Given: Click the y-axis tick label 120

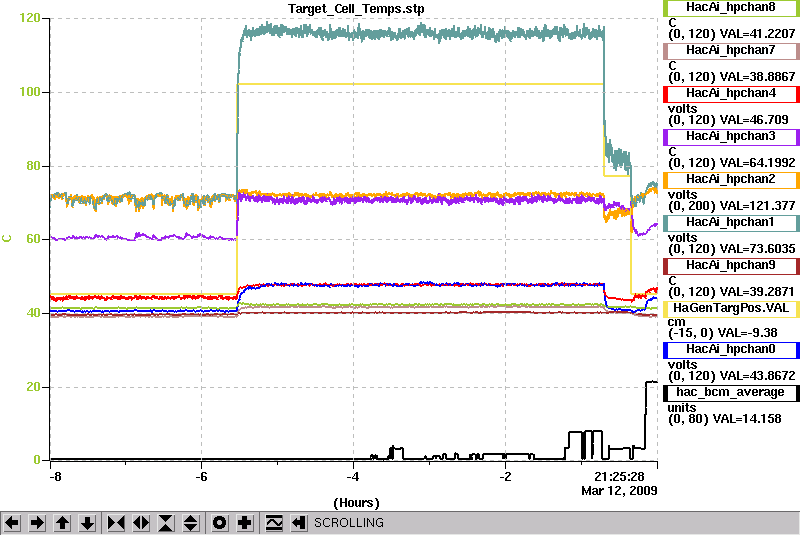Looking at the screenshot, I should pyautogui.click(x=30, y=18).
